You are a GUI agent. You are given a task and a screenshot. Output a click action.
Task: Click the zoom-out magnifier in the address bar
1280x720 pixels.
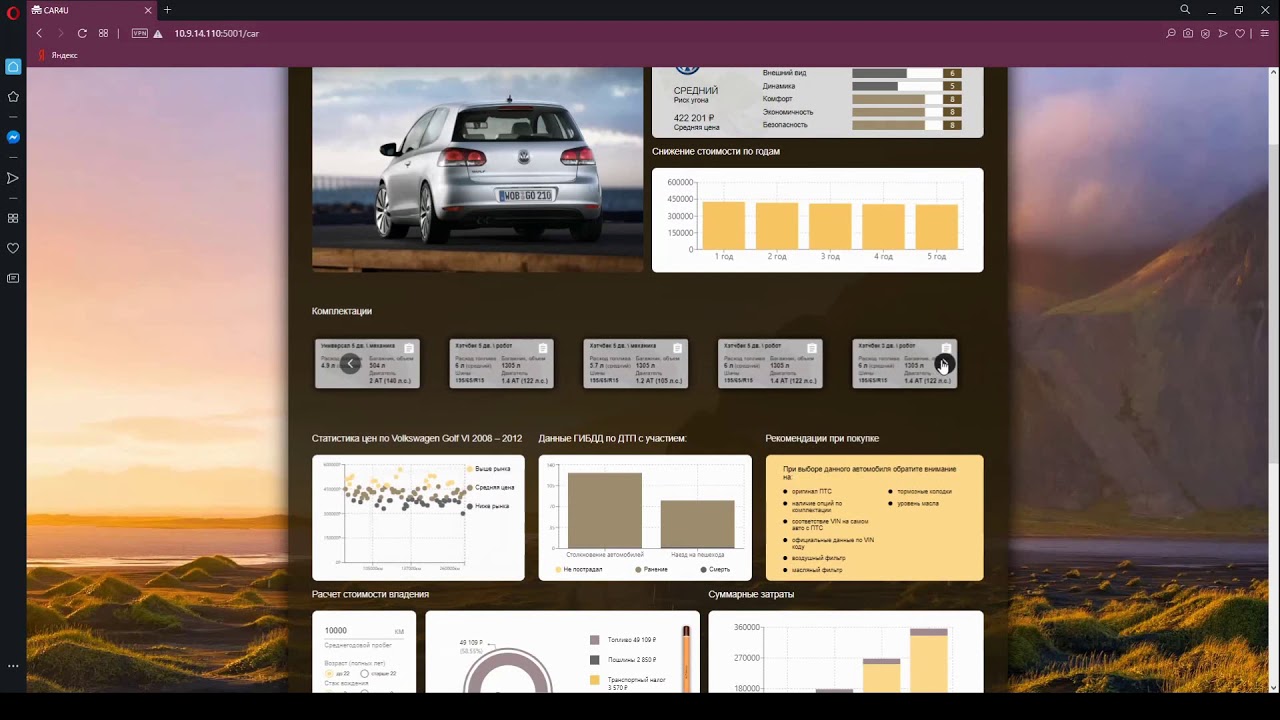coord(1171,33)
